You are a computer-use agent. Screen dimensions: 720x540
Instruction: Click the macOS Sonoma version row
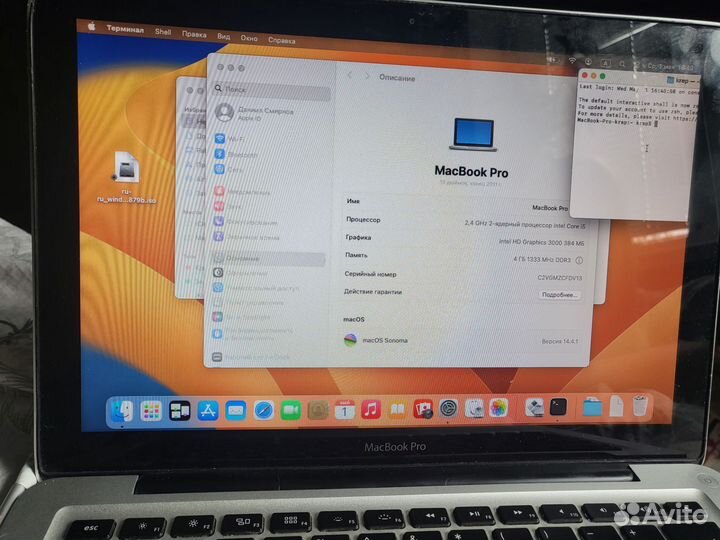[x=461, y=341]
